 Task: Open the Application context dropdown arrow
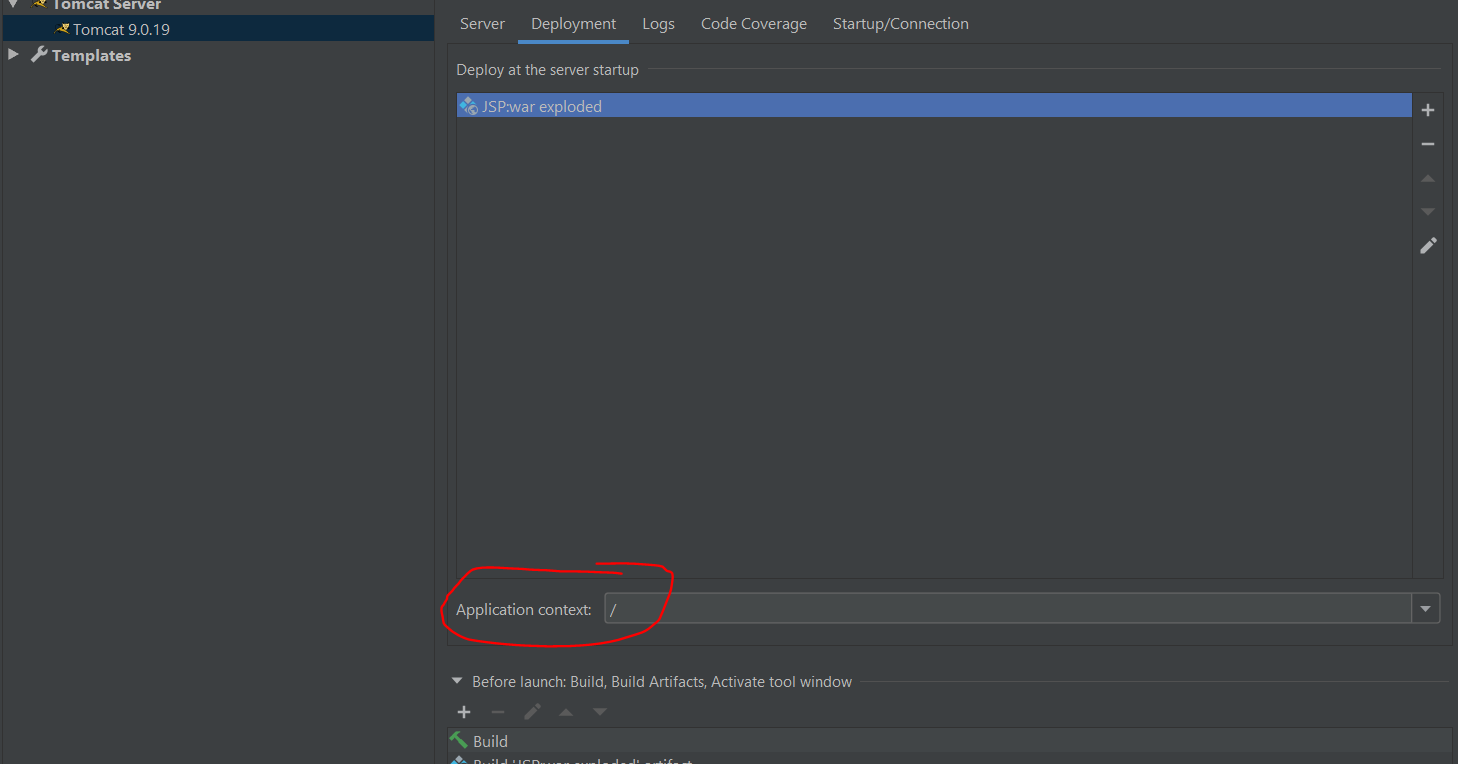pyautogui.click(x=1426, y=608)
